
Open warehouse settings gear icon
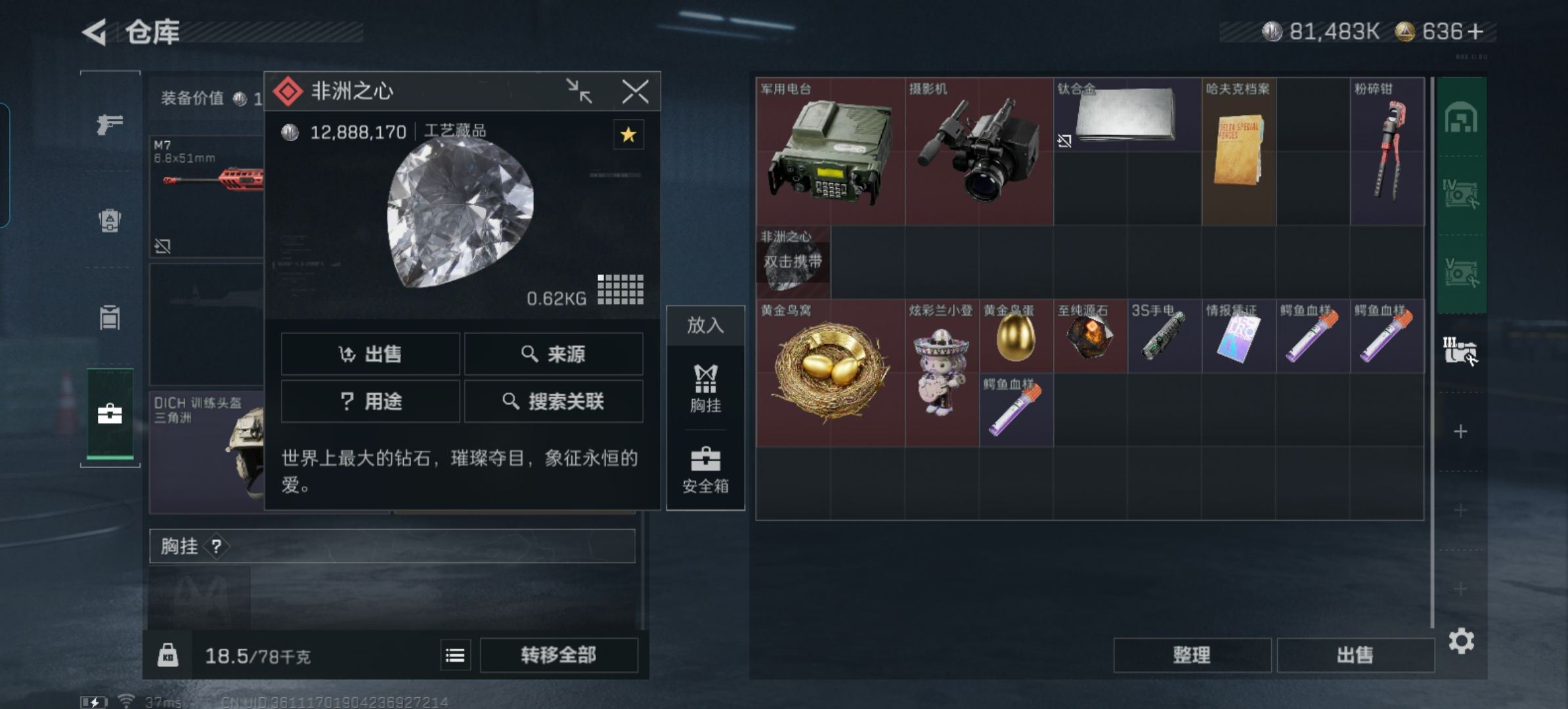(1462, 641)
